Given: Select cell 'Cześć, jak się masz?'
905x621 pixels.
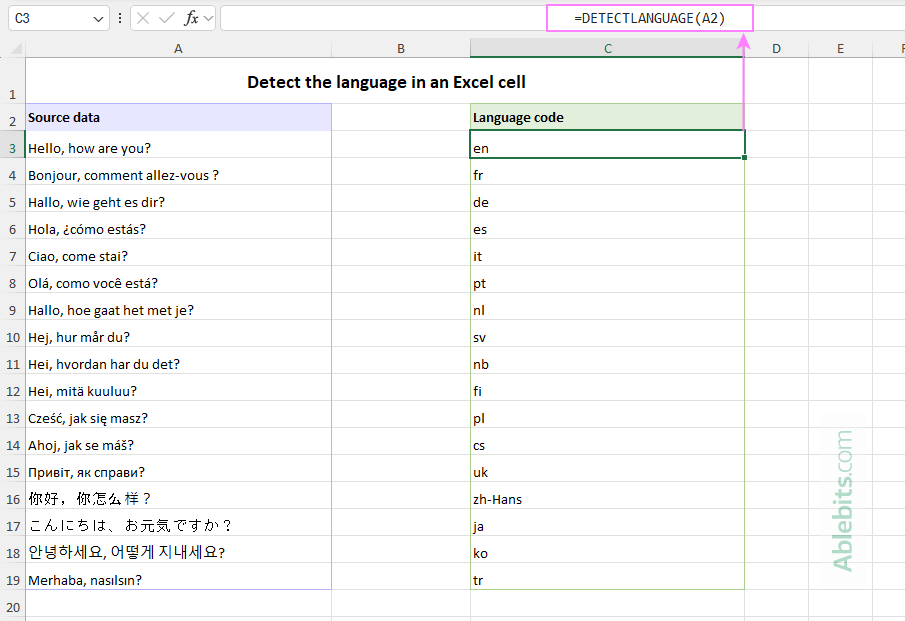Looking at the screenshot, I should [x=178, y=414].
